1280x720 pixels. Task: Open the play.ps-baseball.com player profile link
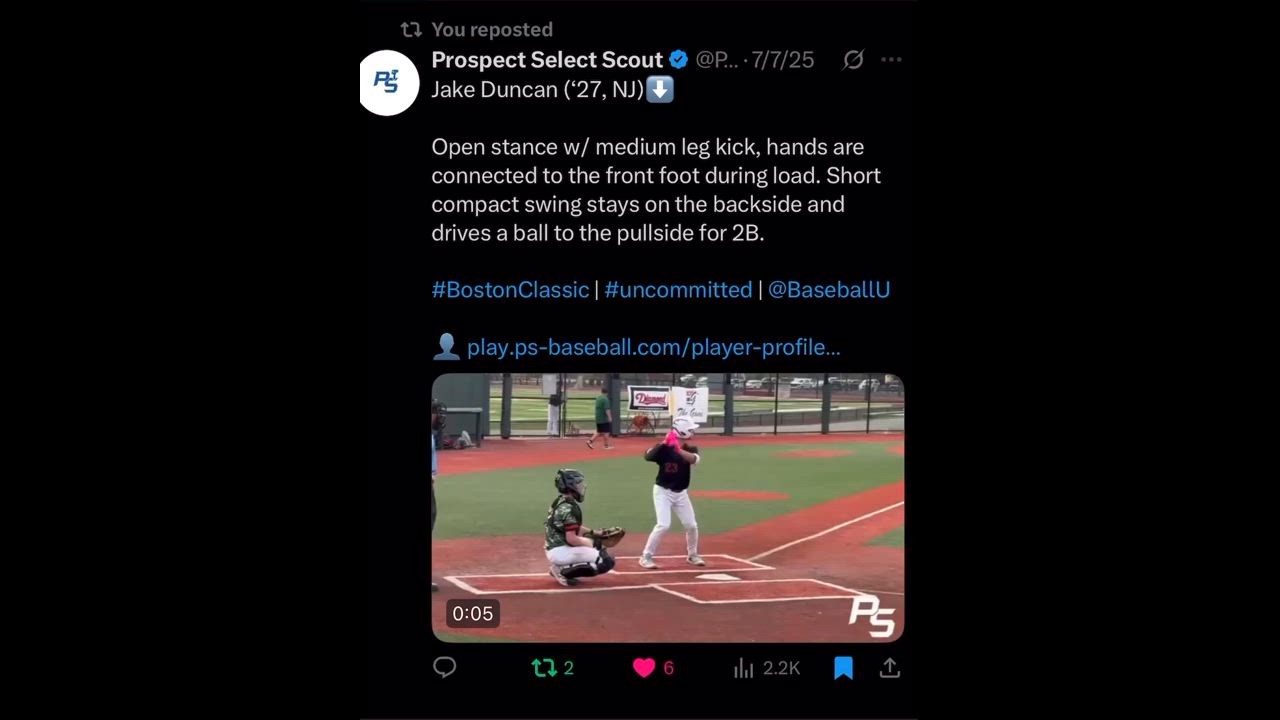point(653,348)
